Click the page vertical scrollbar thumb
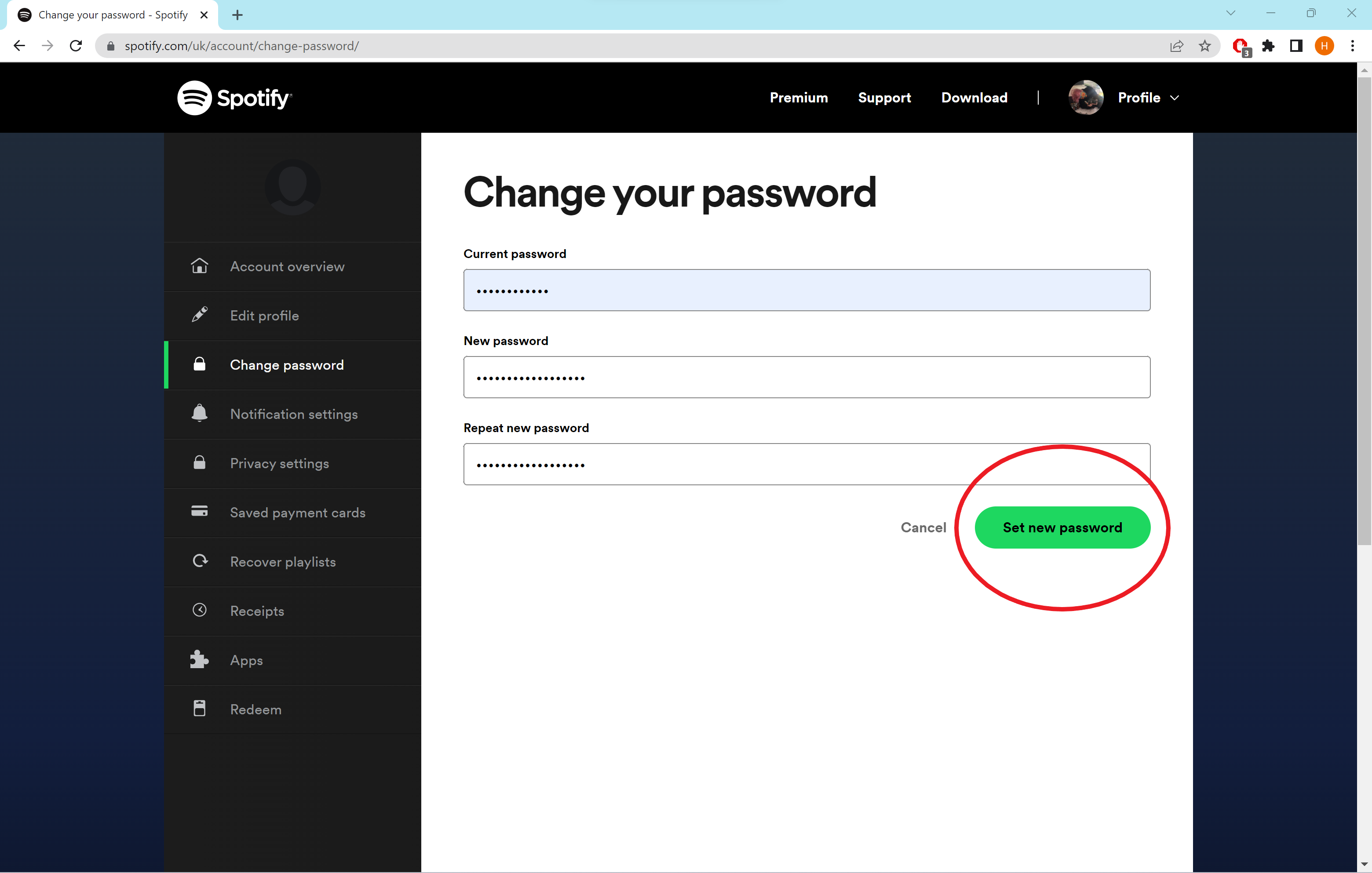 point(1364,311)
